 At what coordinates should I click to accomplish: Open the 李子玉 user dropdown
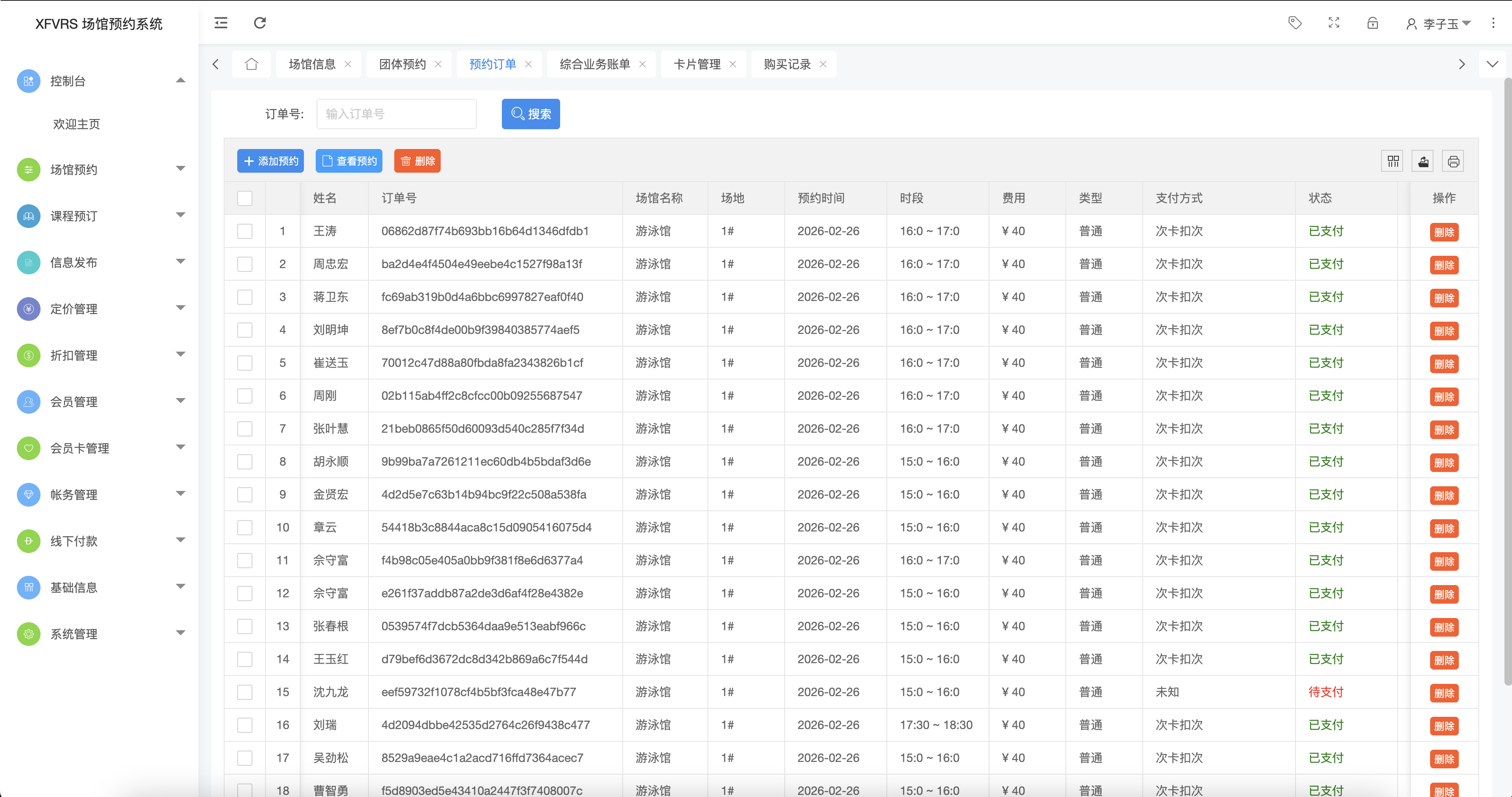coord(1439,24)
